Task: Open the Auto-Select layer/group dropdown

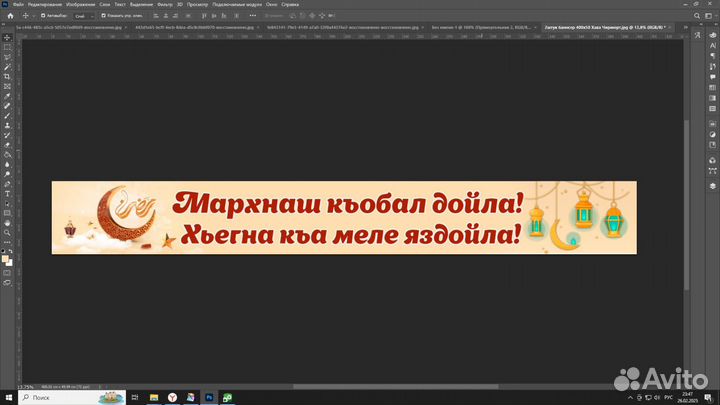Action: [x=84, y=16]
